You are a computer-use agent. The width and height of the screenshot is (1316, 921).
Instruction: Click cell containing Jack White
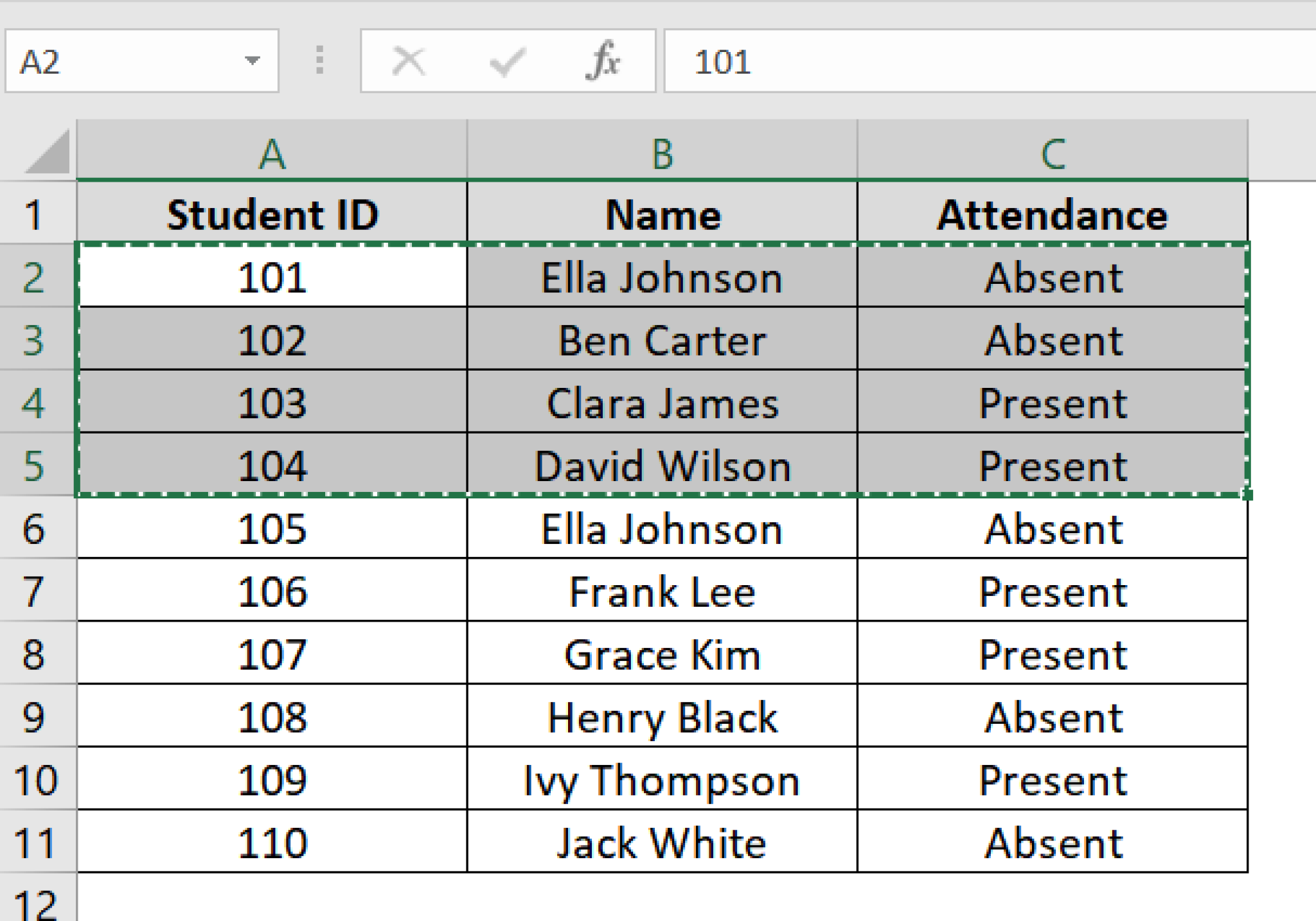(662, 843)
